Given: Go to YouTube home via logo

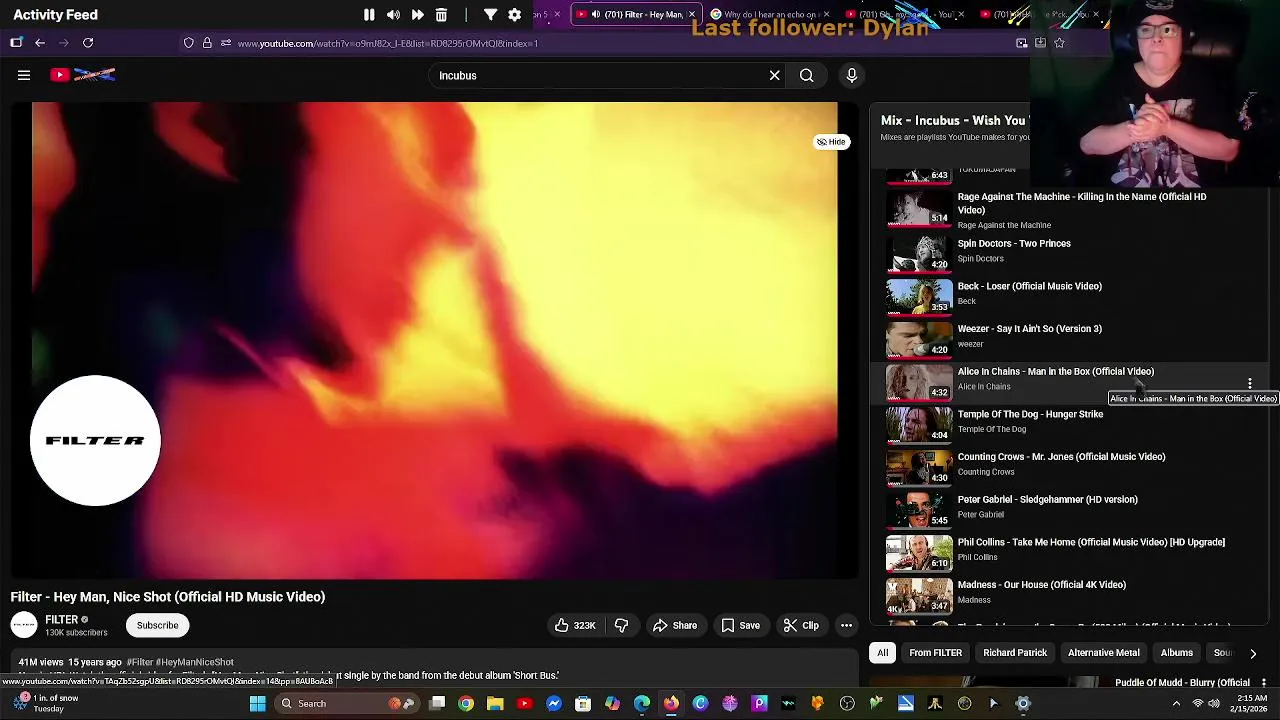Looking at the screenshot, I should pos(83,75).
